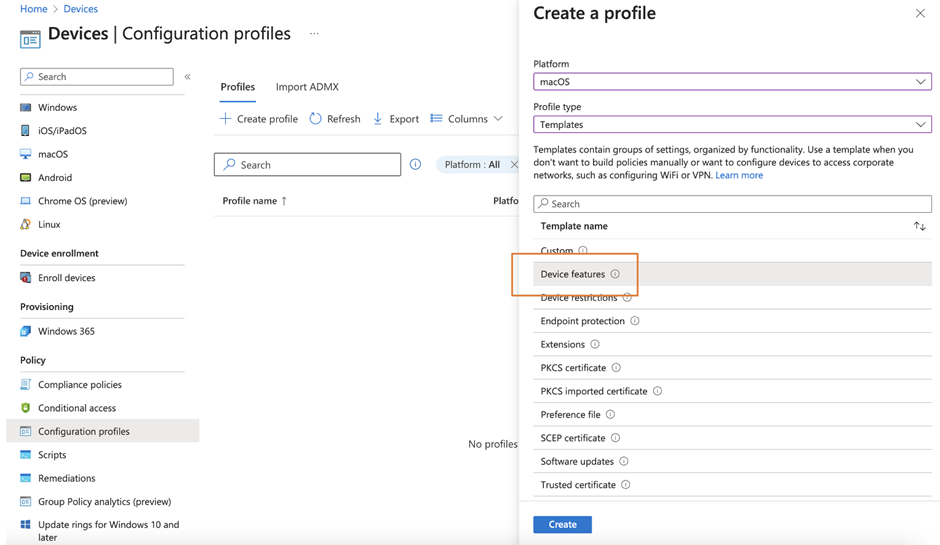
Task: Click the sidebar Search field
Action: pos(97,77)
